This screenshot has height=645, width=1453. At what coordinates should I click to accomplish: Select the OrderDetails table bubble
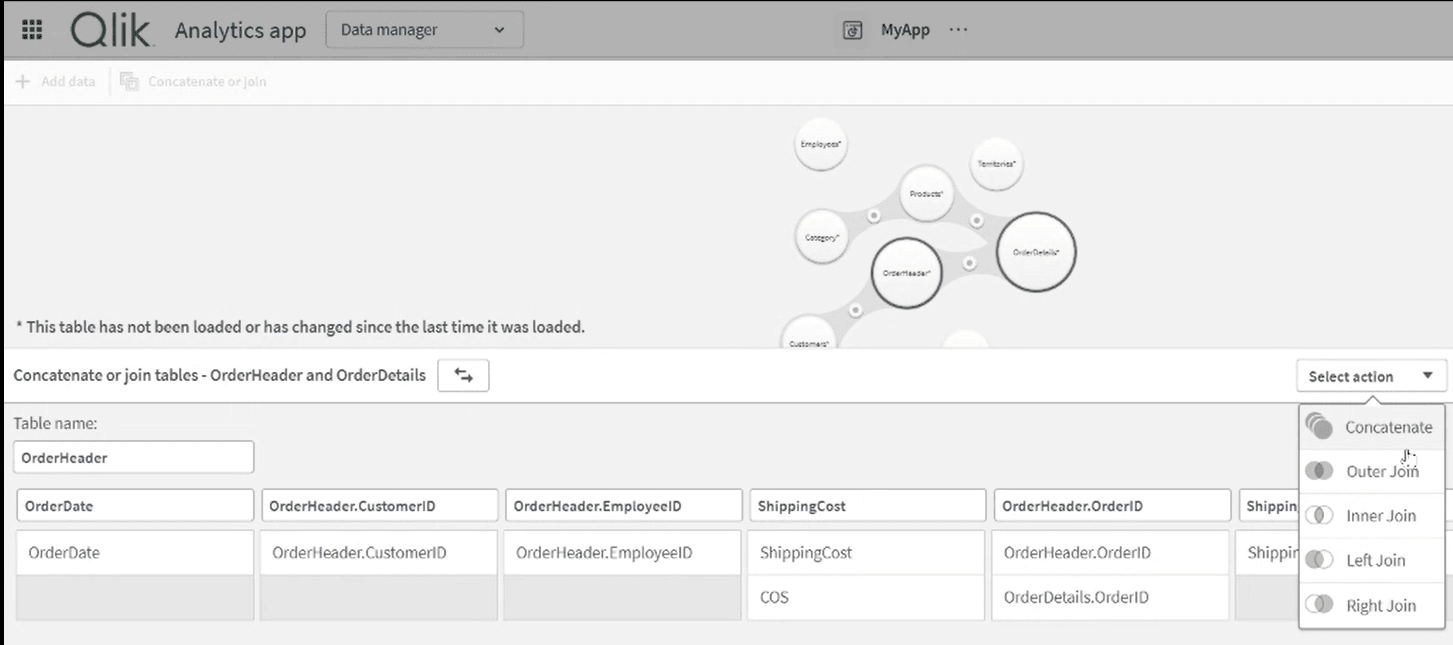tap(1038, 252)
